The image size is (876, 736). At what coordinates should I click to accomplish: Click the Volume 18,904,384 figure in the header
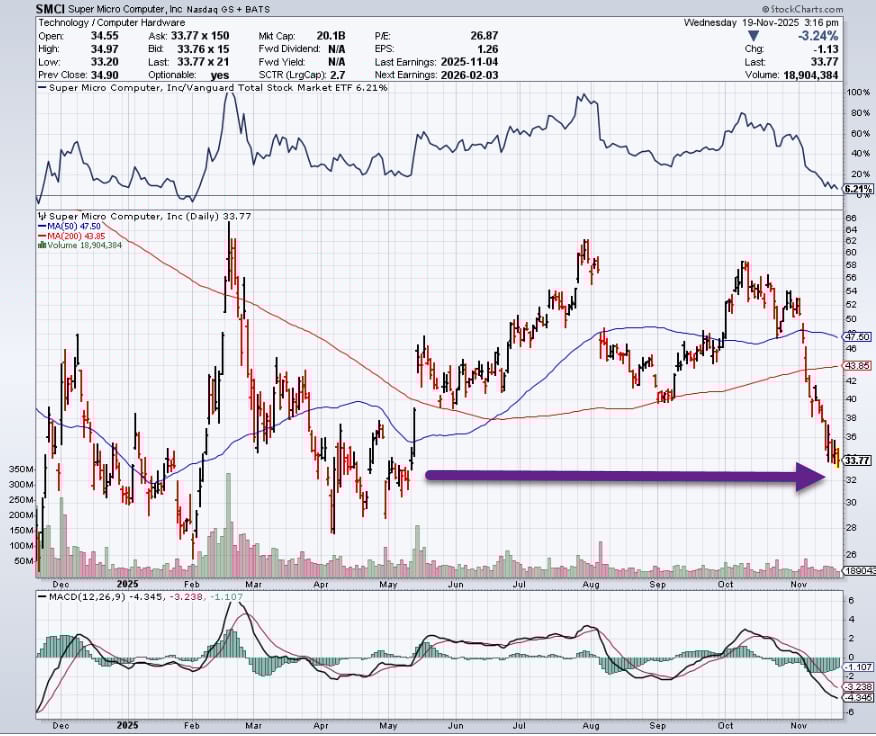(811, 75)
